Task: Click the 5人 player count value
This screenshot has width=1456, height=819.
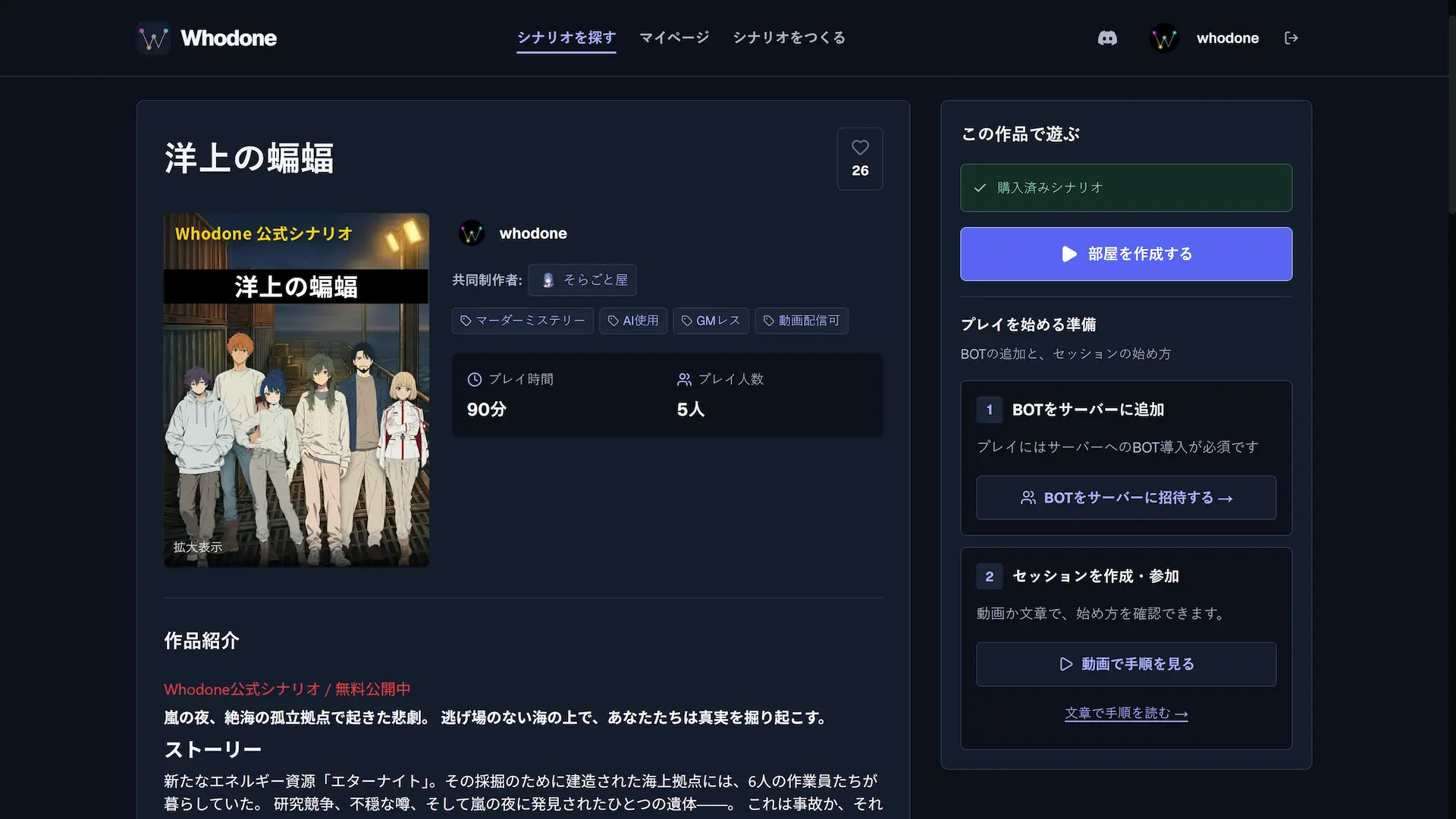Action: 691,409
